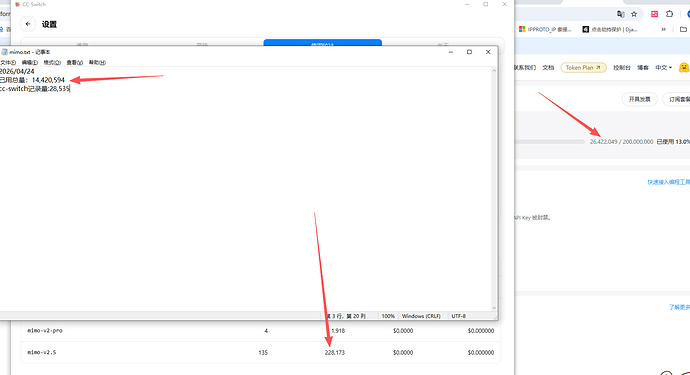
Task: Open Notepad 编辑(E) menu
Action: pos(29,62)
